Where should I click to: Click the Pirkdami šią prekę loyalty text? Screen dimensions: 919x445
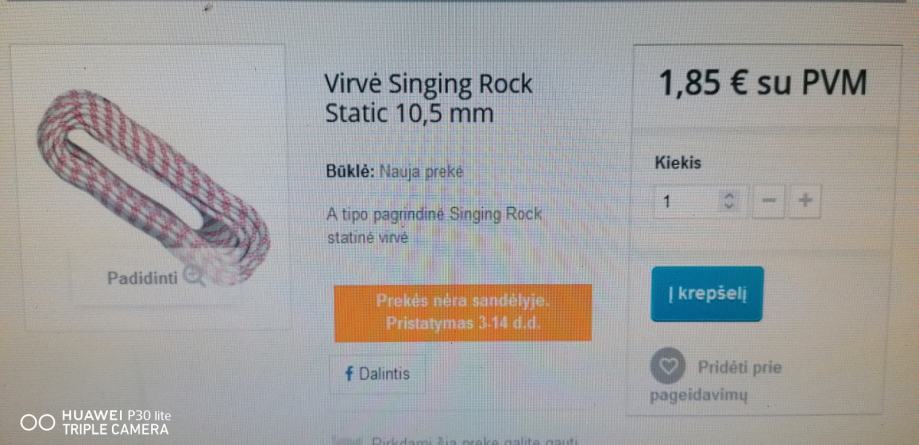(x=475, y=441)
